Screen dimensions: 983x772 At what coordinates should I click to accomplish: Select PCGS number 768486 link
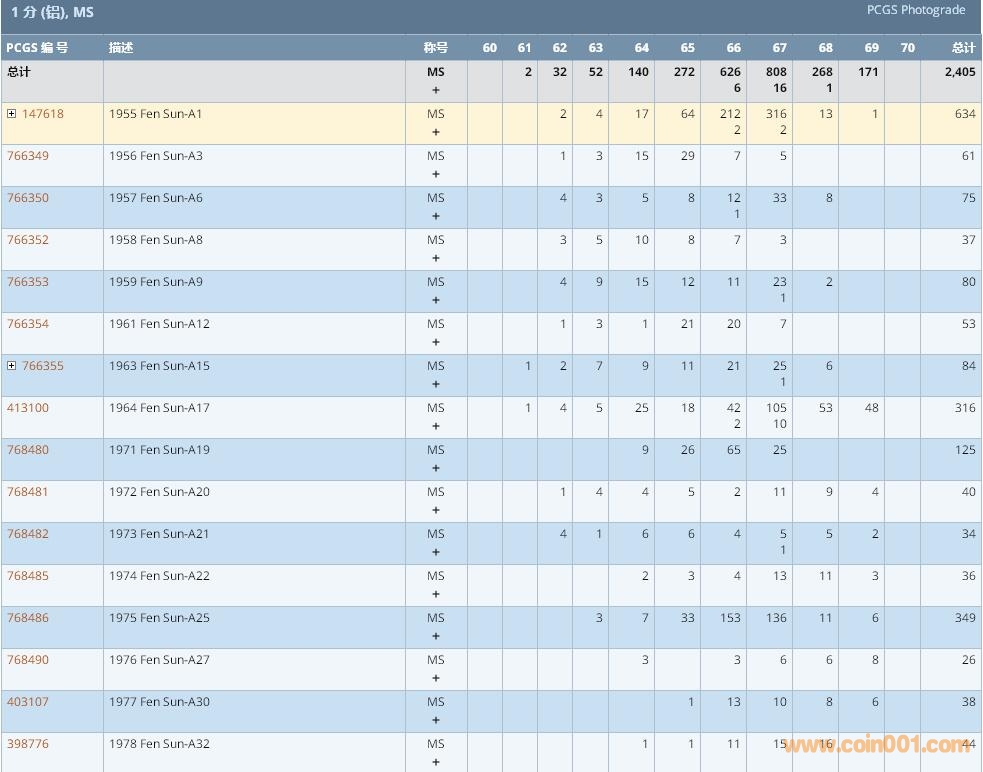pyautogui.click(x=28, y=618)
